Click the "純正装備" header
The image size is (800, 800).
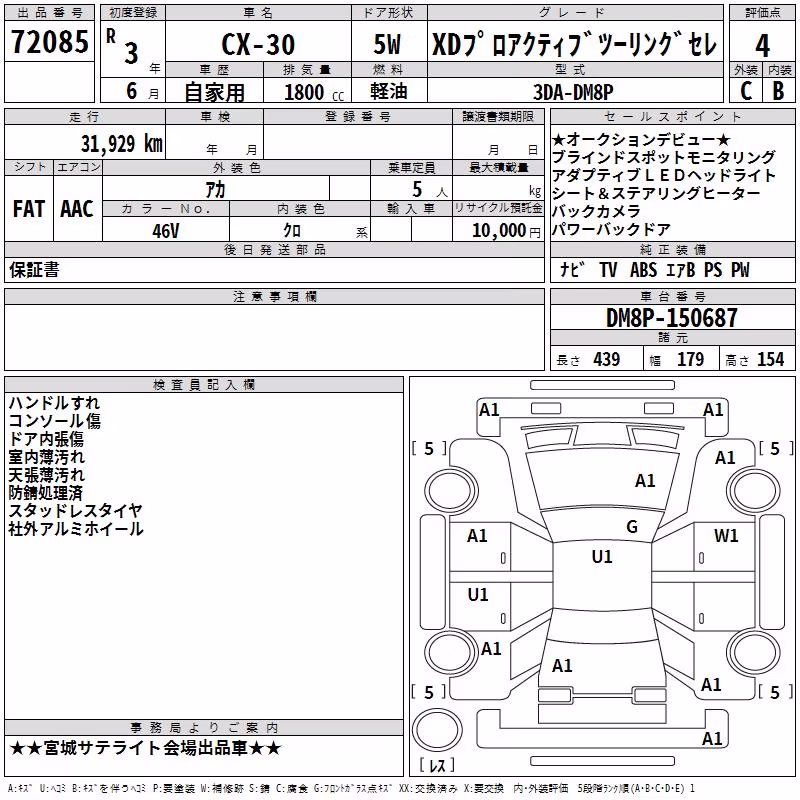coord(672,249)
